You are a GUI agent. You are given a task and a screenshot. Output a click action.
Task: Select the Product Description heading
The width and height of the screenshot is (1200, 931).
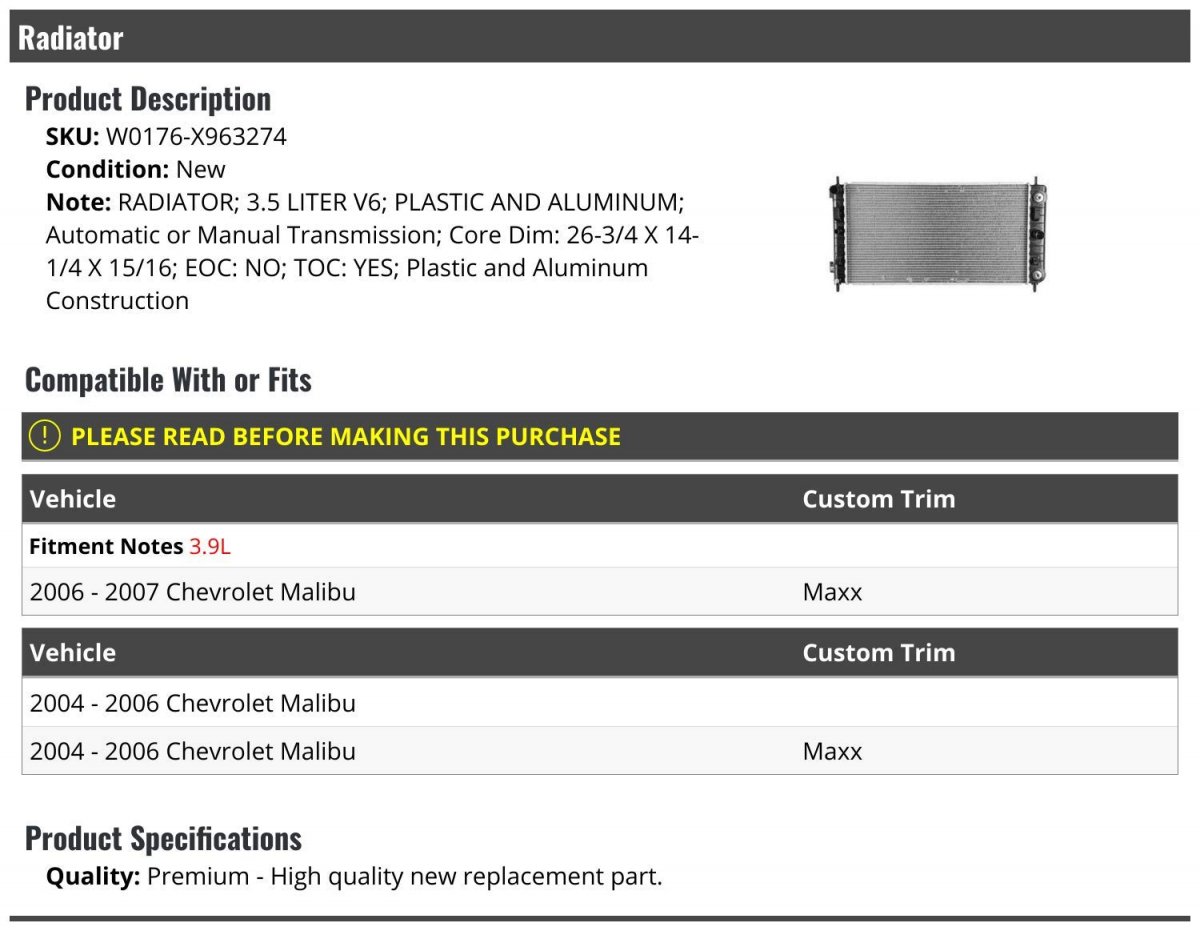[x=148, y=99]
